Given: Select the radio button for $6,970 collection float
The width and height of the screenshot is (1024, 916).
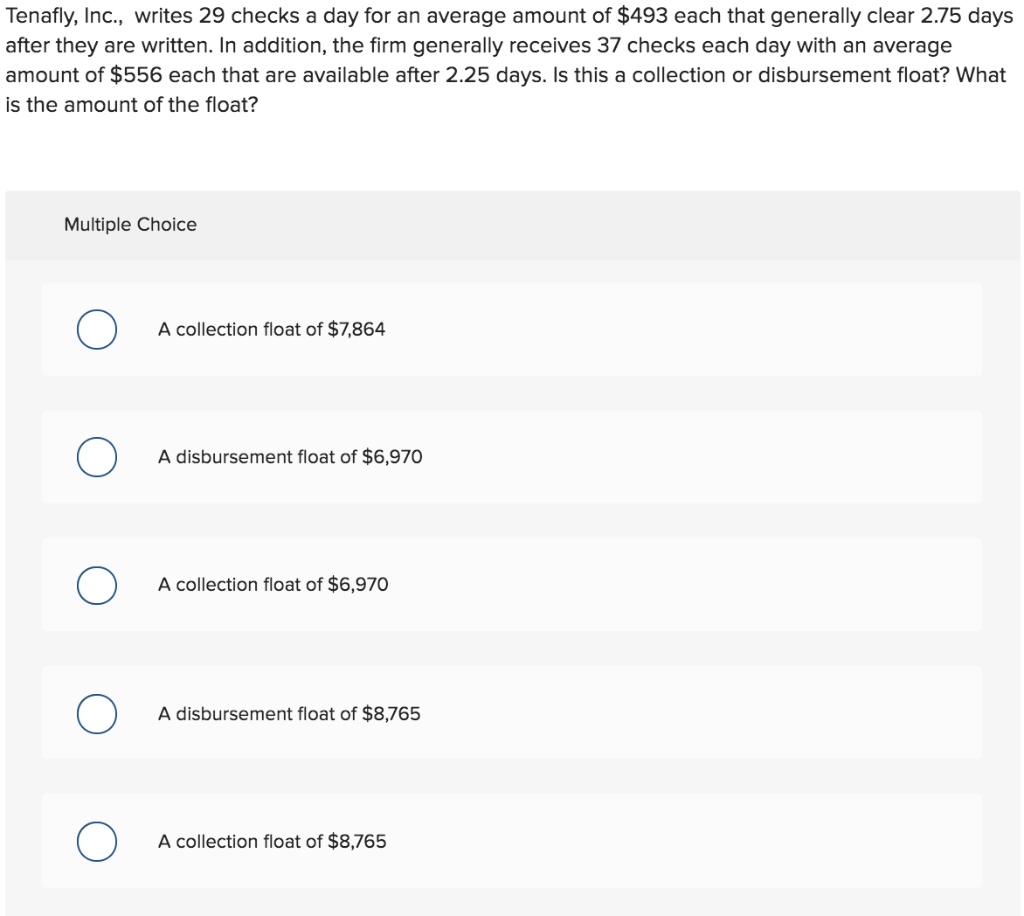Looking at the screenshot, I should click(97, 585).
